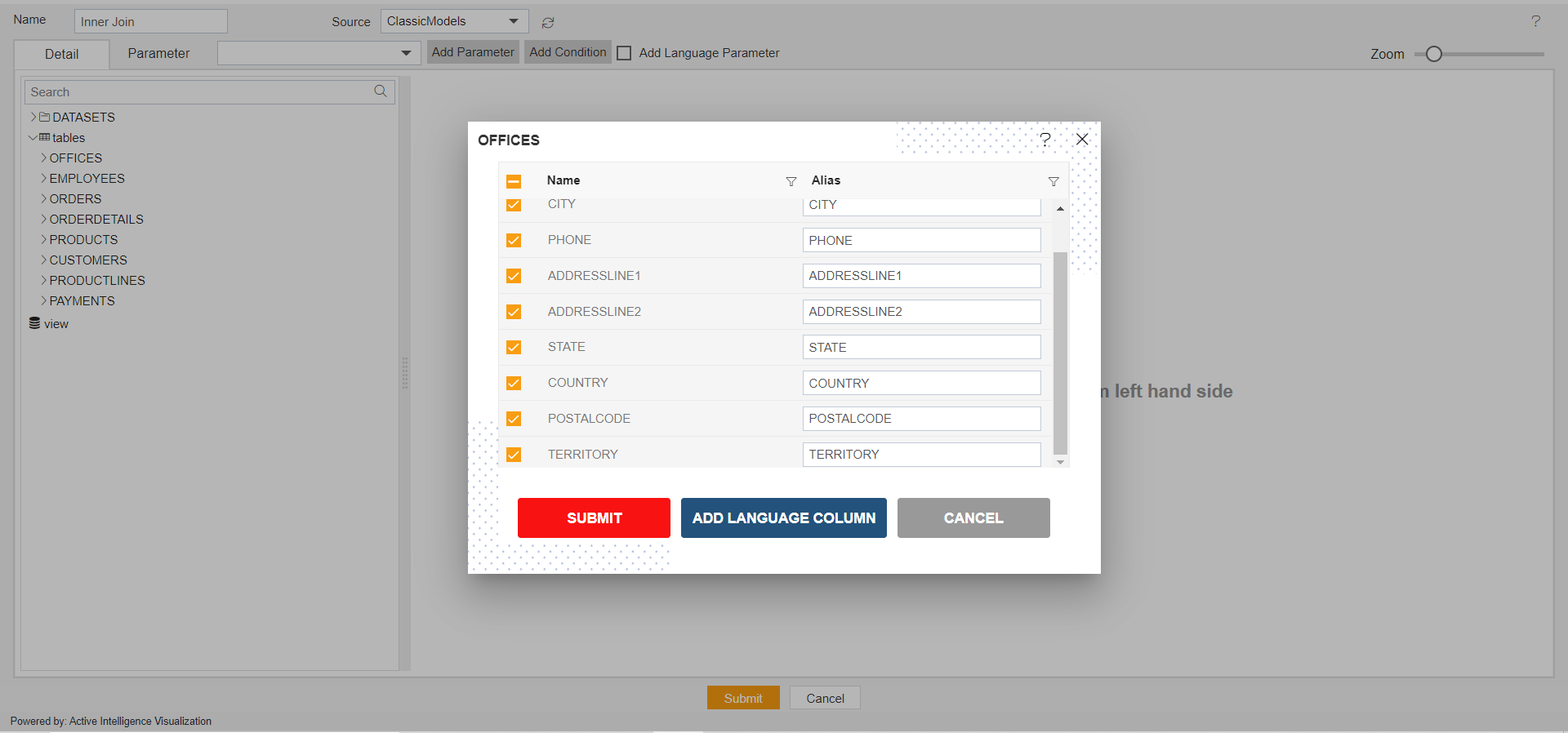
Task: Edit the COUNTRY alias field
Action: (x=921, y=383)
